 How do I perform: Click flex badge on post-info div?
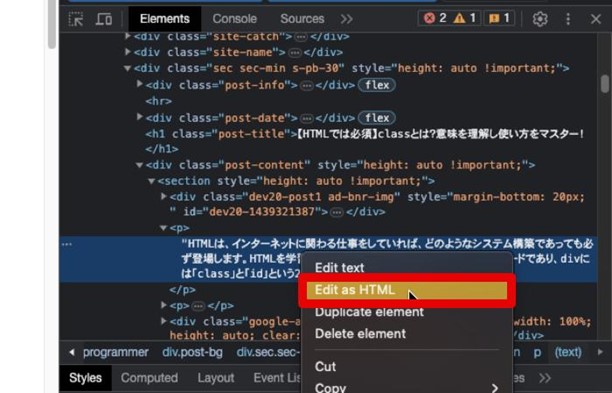pyautogui.click(x=377, y=85)
